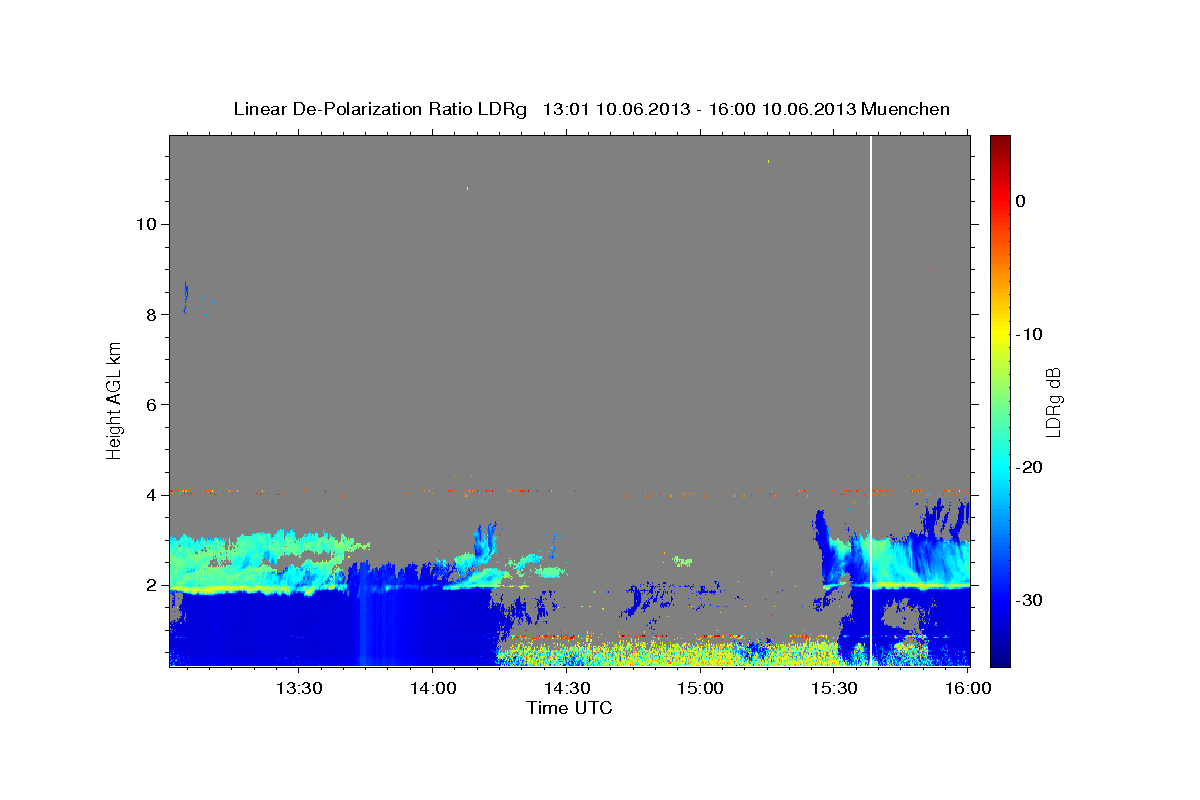Click the plot title mentioning Muenchen

tap(591, 109)
